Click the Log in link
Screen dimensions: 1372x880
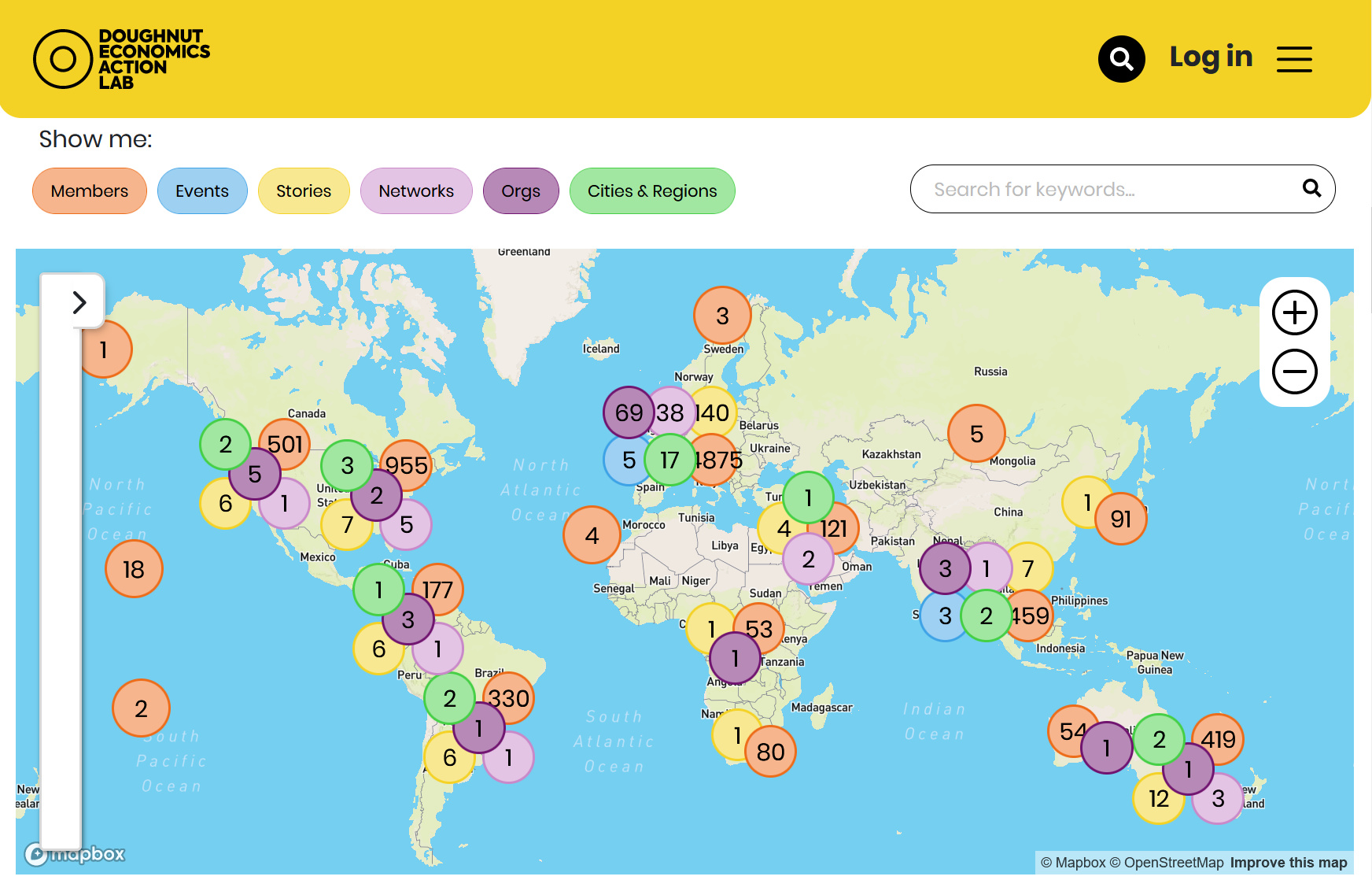click(x=1211, y=57)
